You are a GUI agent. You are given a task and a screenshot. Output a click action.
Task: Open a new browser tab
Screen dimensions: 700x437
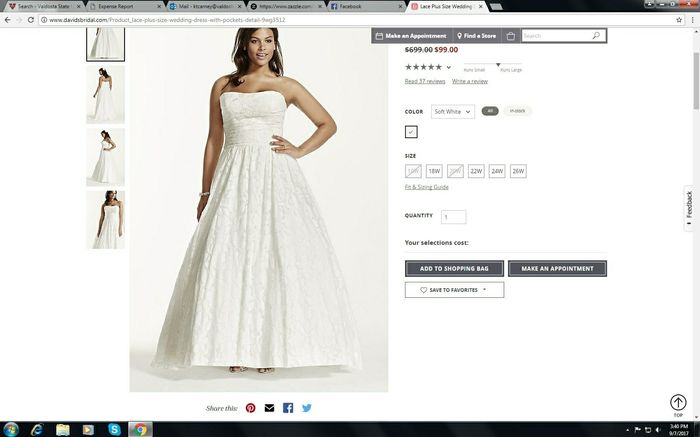pyautogui.click(x=496, y=7)
